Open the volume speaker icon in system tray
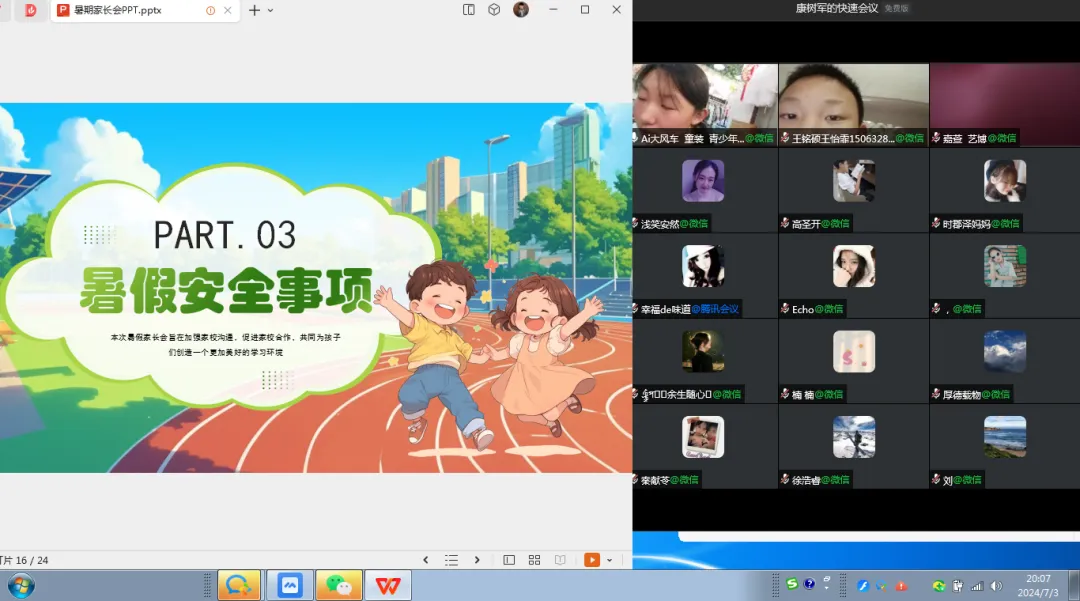This screenshot has height=601, width=1080. [x=996, y=585]
